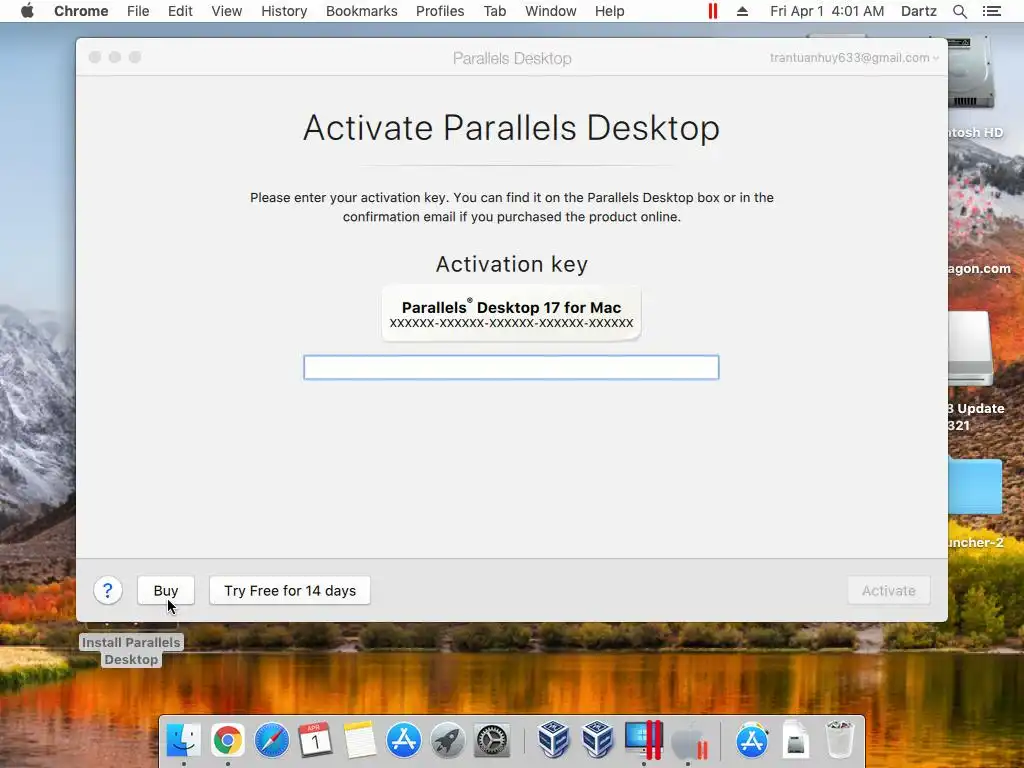Image resolution: width=1024 pixels, height=768 pixels.
Task: Open Calendar in the Dock
Action: [x=315, y=740]
